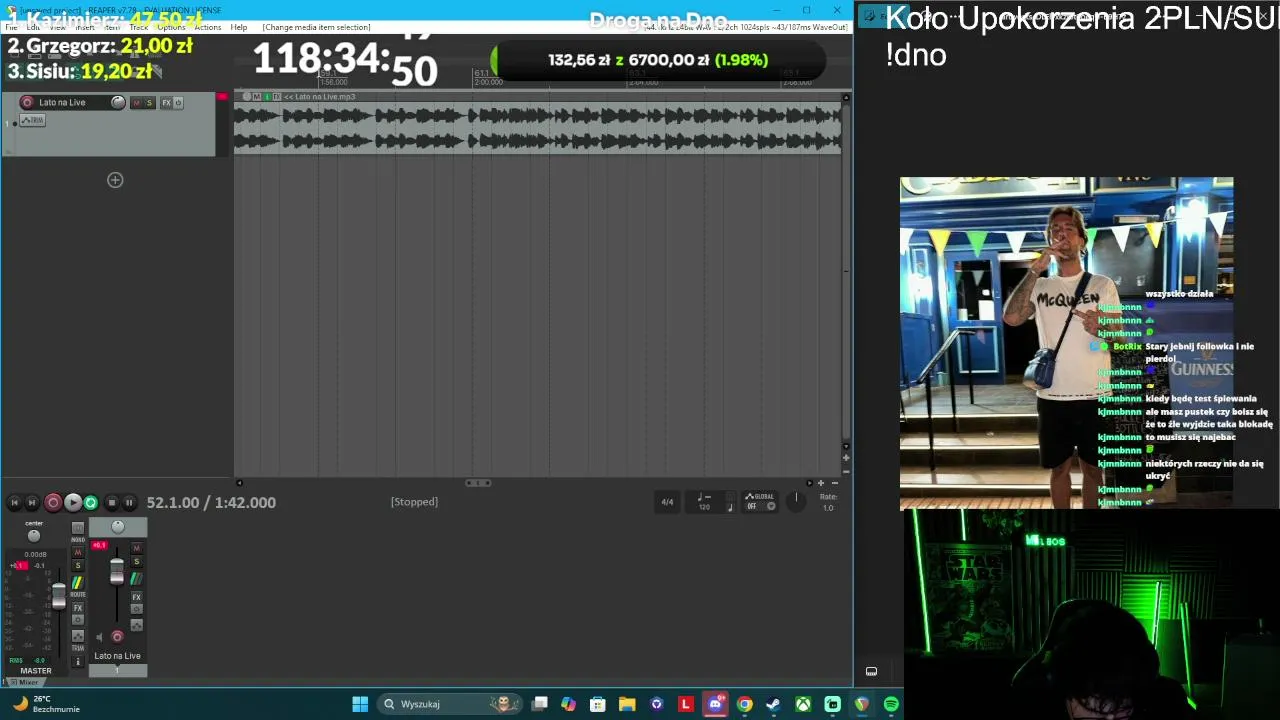
Task: Click the transport Record button
Action: point(53,503)
